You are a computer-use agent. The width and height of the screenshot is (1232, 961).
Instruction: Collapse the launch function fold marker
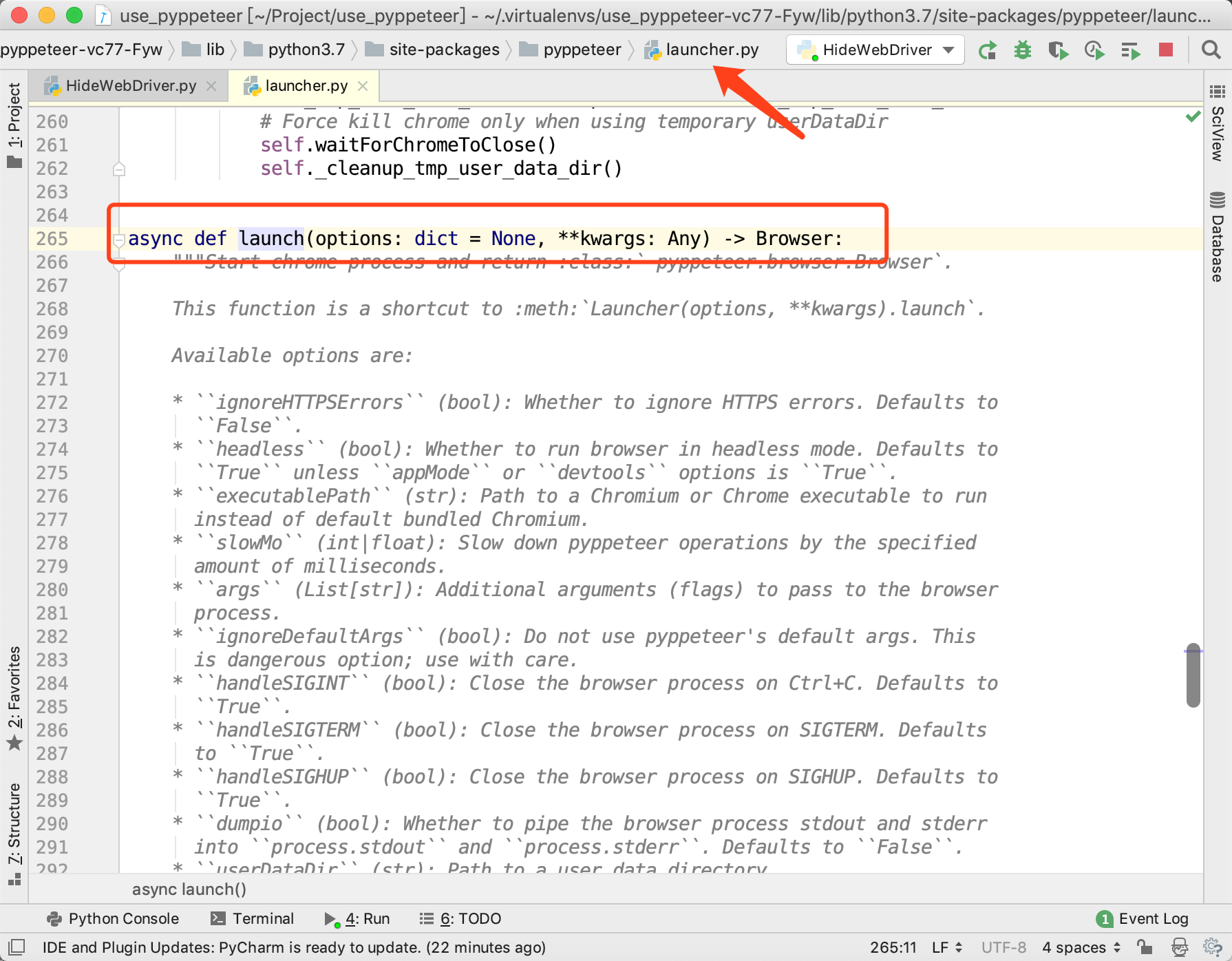pyautogui.click(x=118, y=239)
